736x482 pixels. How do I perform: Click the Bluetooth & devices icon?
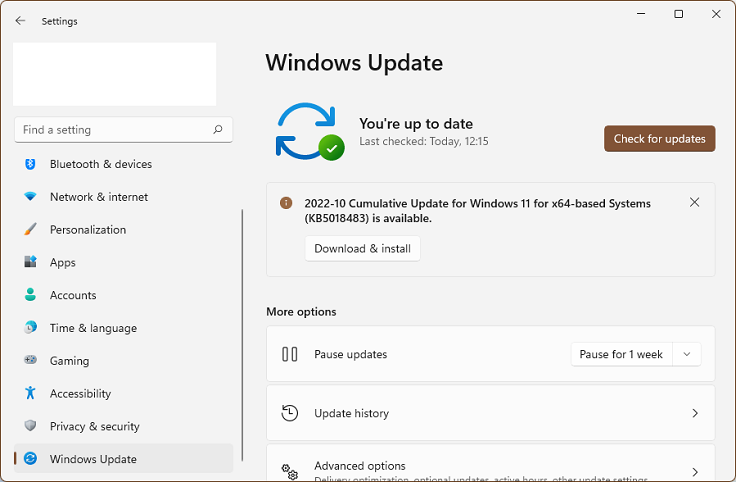click(x=31, y=164)
